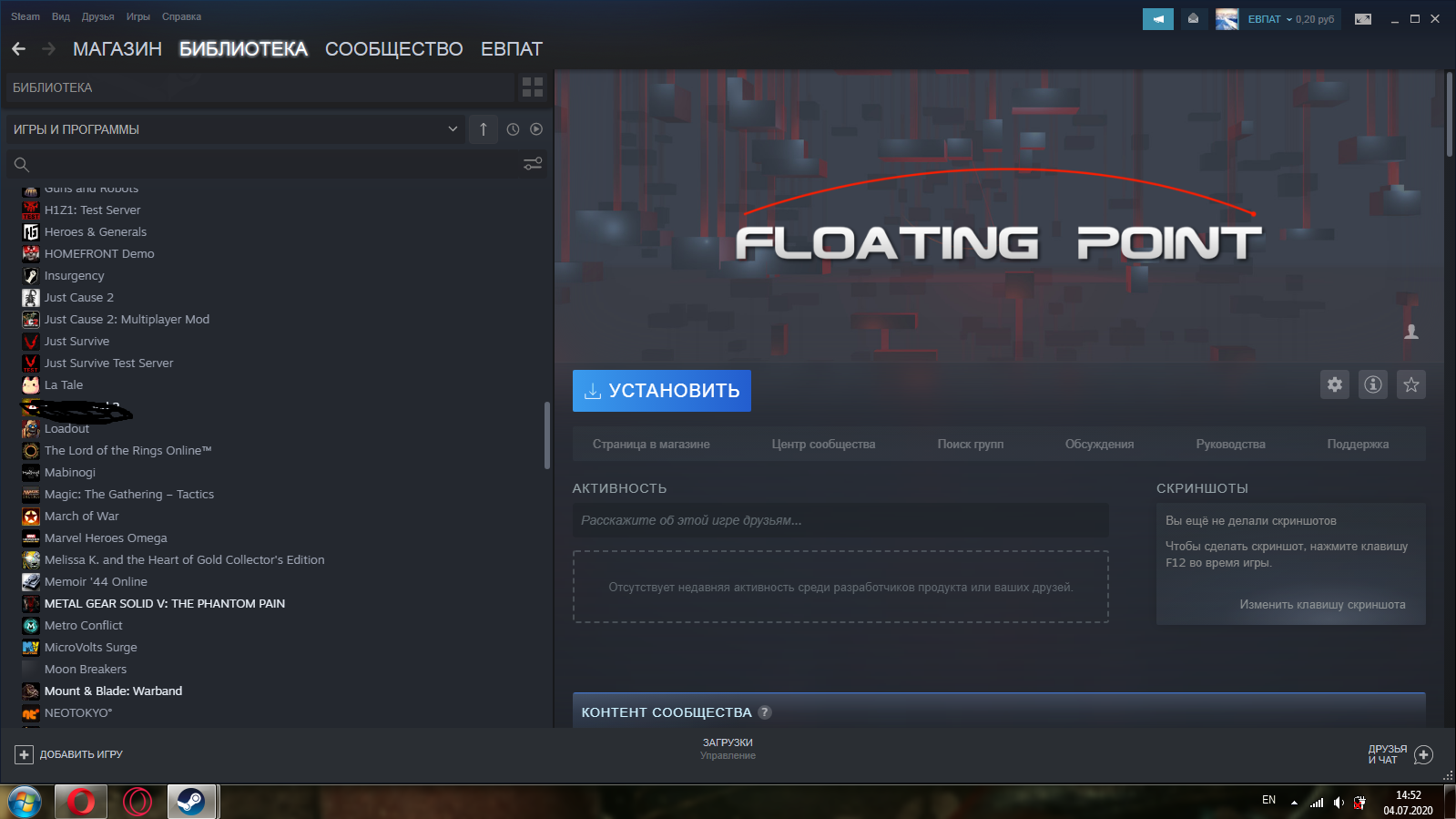Click the Insurgency game icon
Screen dimensions: 1456x819
(31, 275)
